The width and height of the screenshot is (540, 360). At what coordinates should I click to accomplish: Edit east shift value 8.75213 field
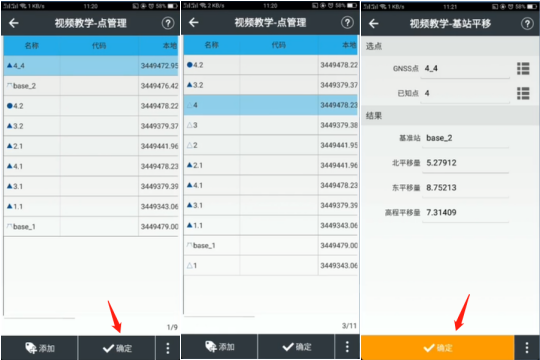(465, 188)
